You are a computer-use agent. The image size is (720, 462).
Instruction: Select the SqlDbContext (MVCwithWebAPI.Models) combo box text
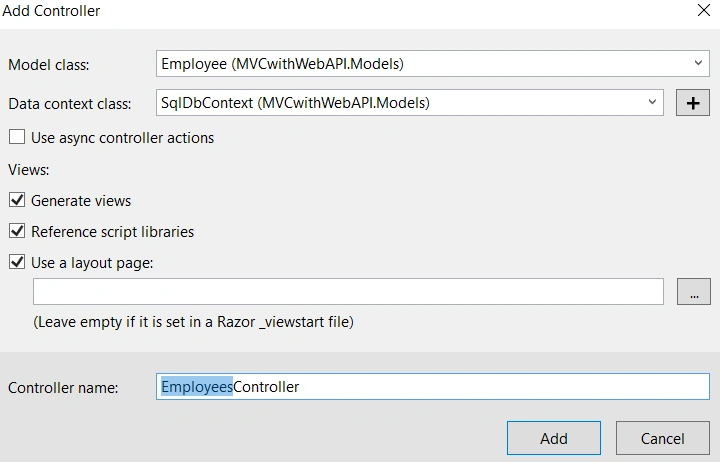click(x=295, y=102)
